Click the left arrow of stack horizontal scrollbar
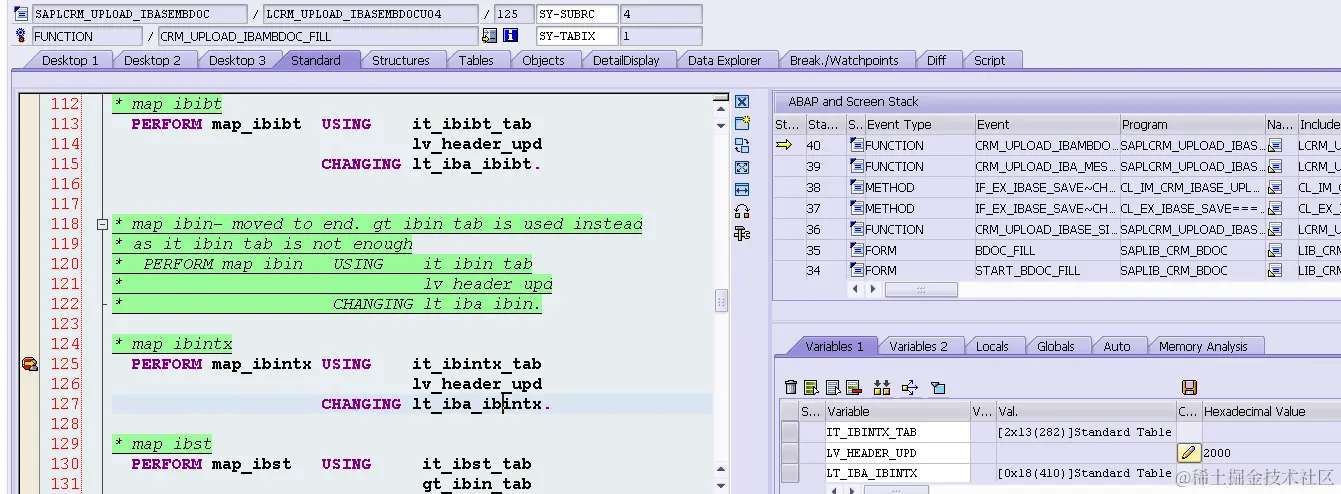This screenshot has height=494, width=1341. pyautogui.click(x=853, y=290)
